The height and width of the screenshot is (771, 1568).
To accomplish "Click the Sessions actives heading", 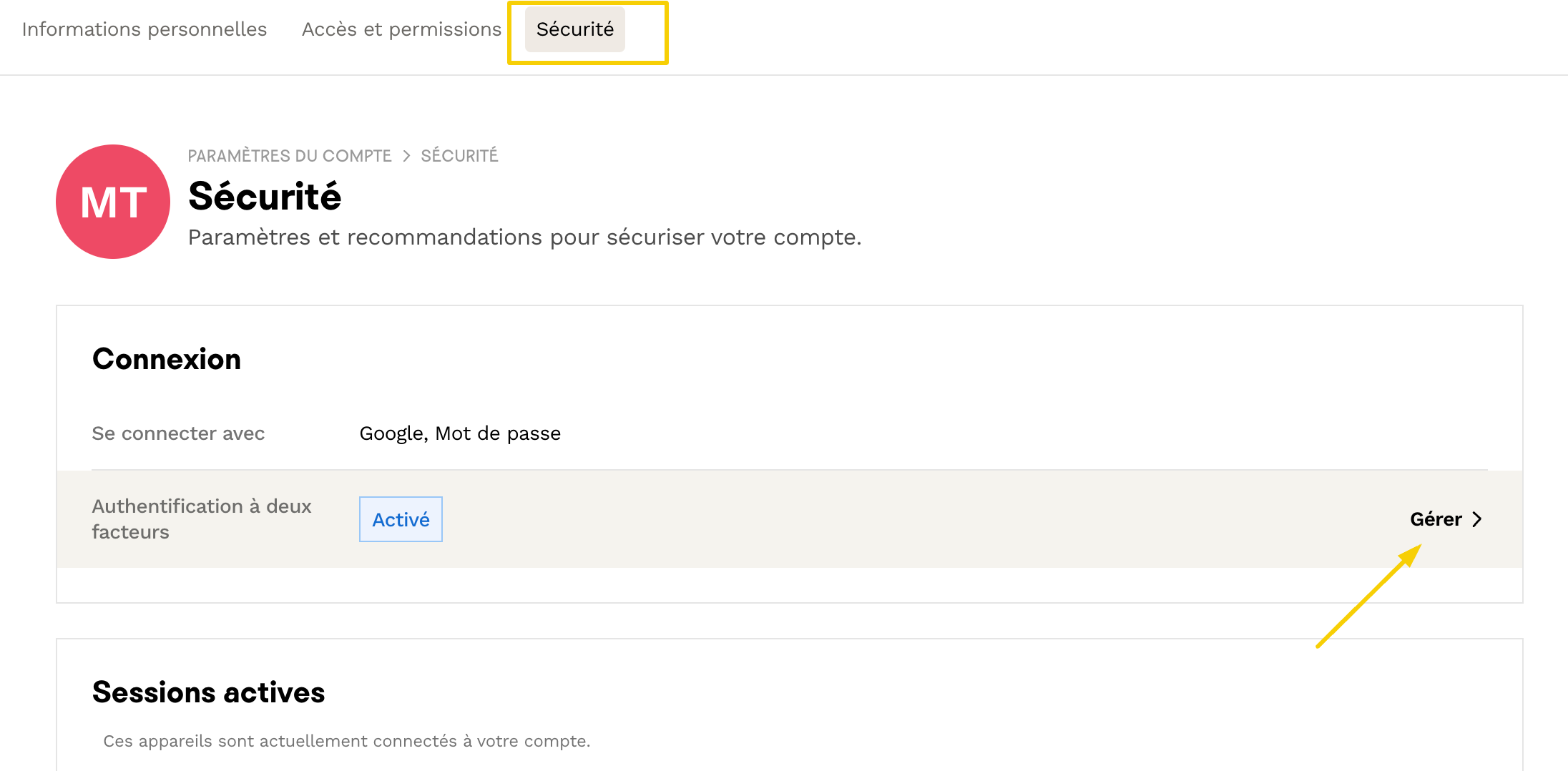I will (209, 692).
